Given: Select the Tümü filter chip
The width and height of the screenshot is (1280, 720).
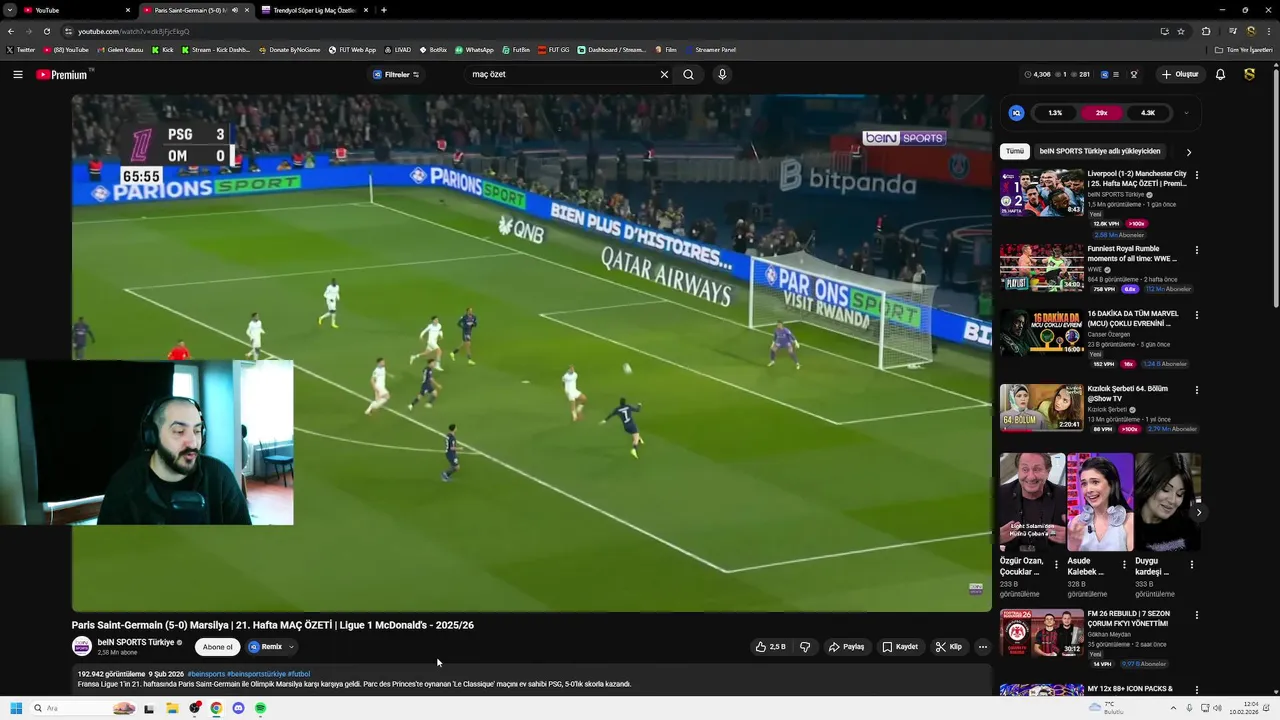Looking at the screenshot, I should click(1015, 151).
